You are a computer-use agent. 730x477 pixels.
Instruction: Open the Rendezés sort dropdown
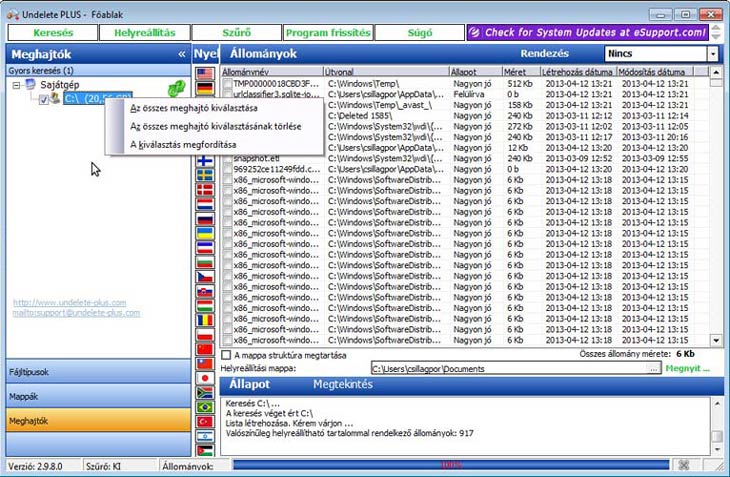(712, 54)
